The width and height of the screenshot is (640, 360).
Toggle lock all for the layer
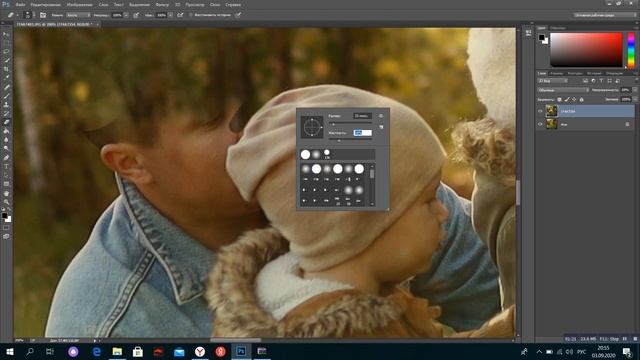(x=582, y=100)
